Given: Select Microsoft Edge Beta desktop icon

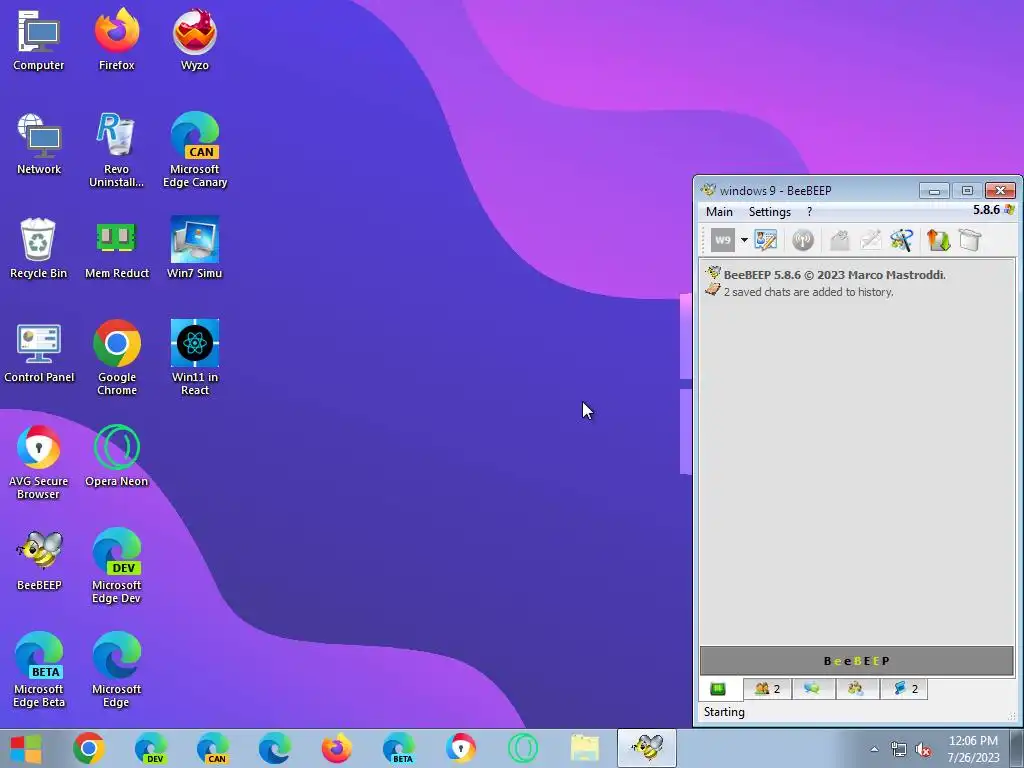Looking at the screenshot, I should (x=39, y=669).
